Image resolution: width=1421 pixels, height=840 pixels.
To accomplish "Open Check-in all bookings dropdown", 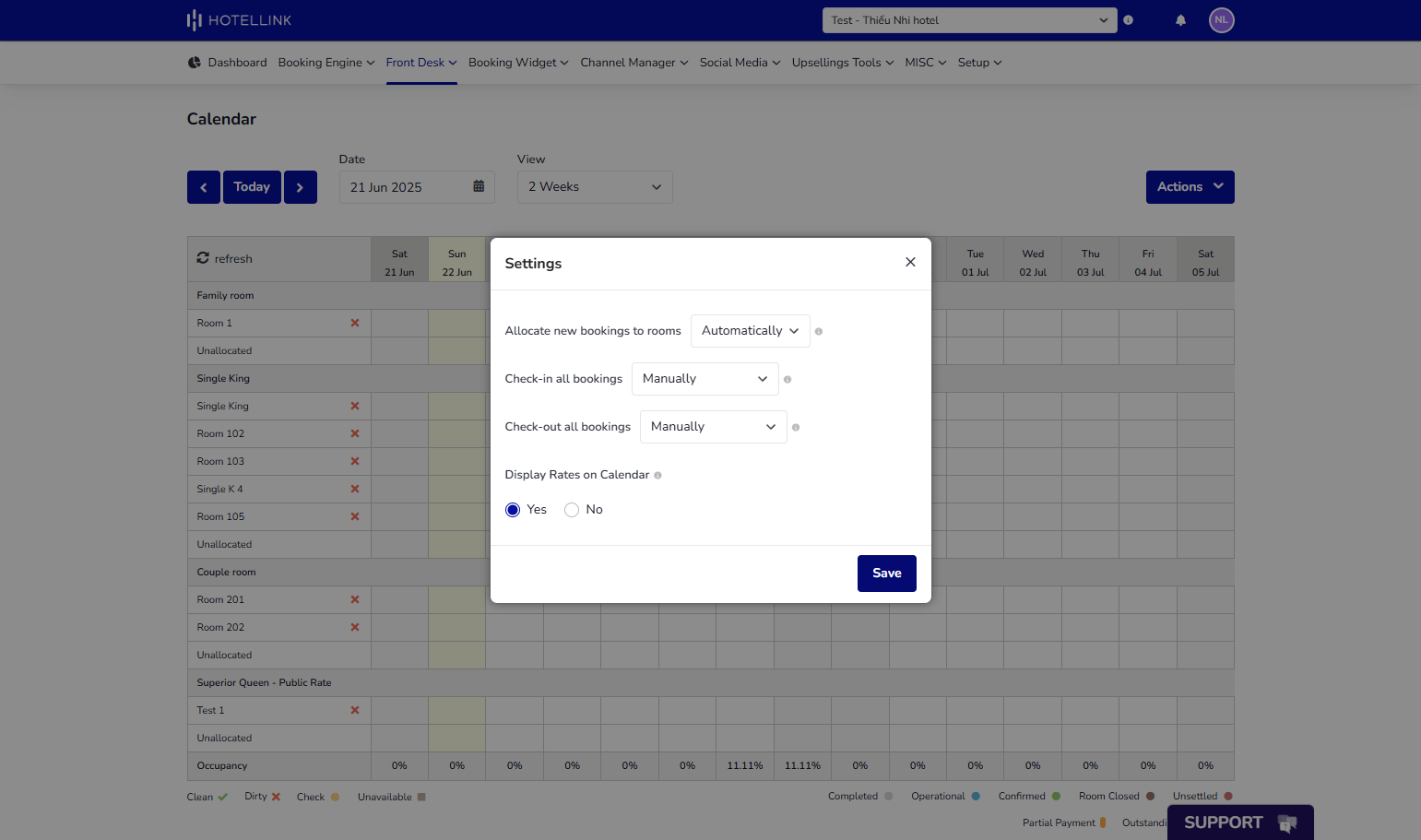I will click(x=705, y=379).
